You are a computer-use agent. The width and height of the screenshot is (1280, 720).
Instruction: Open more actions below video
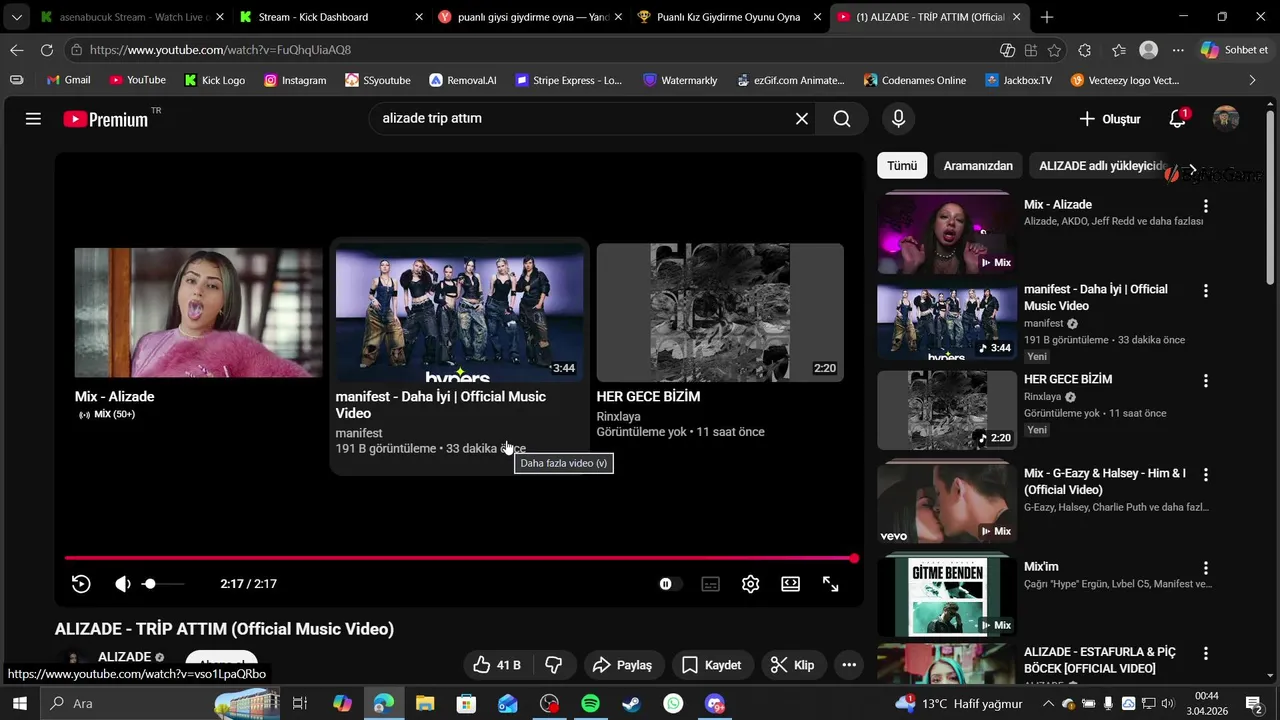point(849,665)
